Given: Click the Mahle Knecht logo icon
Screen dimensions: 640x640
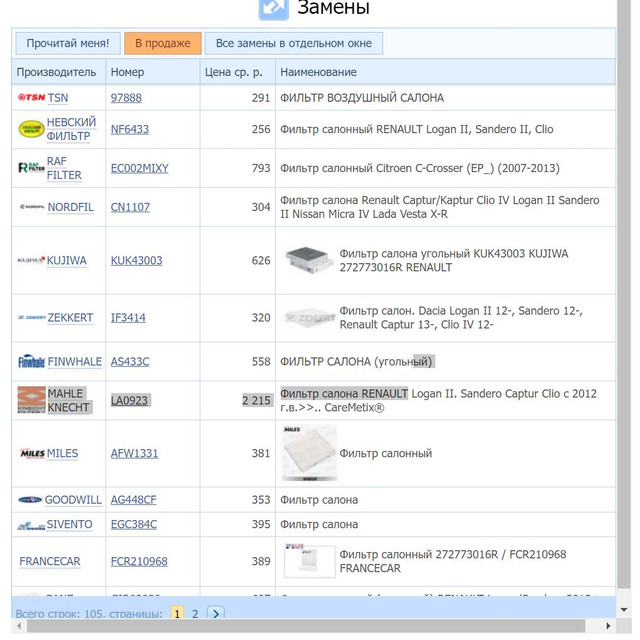Looking at the screenshot, I should 31,400.
